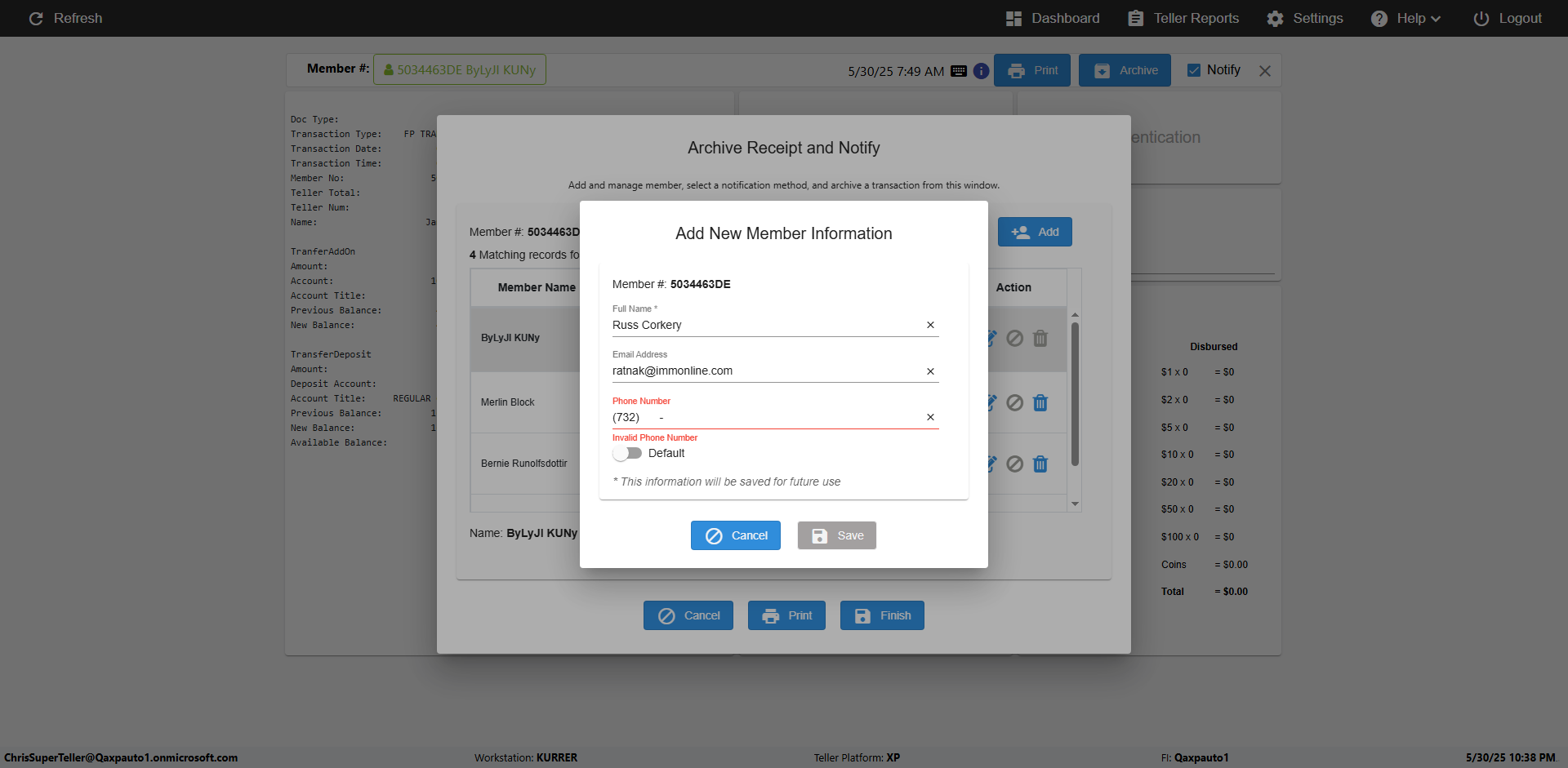The image size is (1568, 768).
Task: Click Logout in top navigation
Action: pos(1508,18)
